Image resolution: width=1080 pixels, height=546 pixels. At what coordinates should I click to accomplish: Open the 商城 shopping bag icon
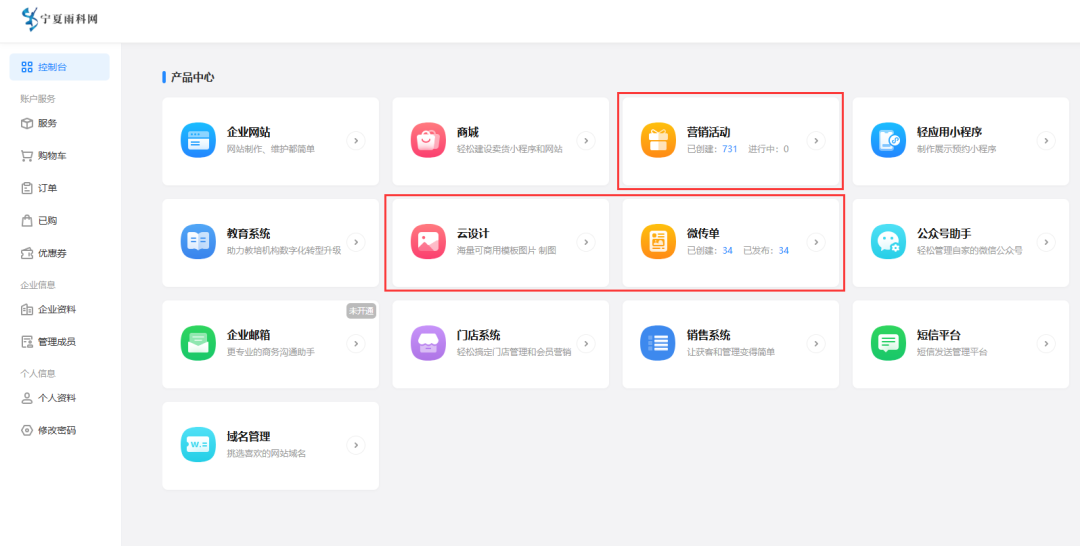pos(428,141)
